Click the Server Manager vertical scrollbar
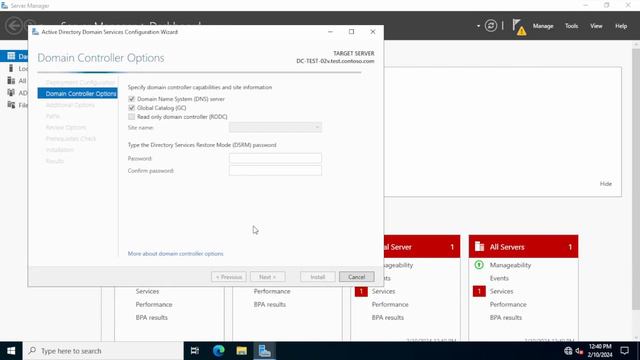 click(636, 180)
